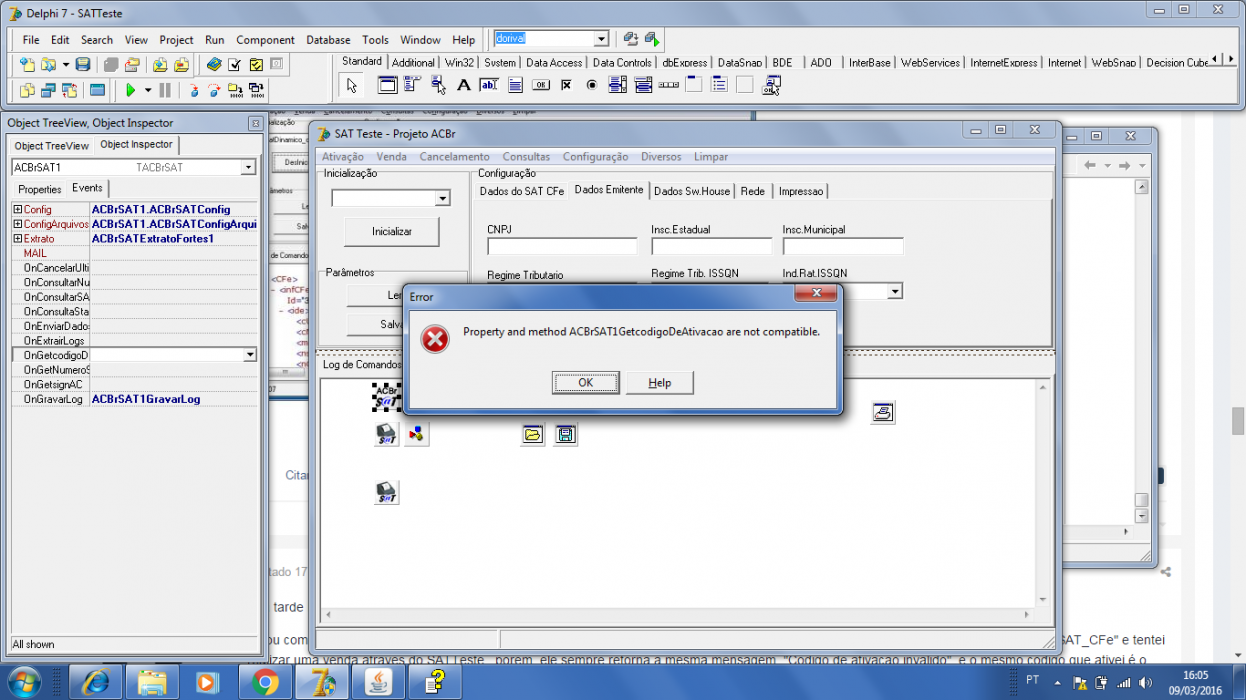Image resolution: width=1246 pixels, height=700 pixels.
Task: Click the Insc.Municipal input field
Action: pos(843,246)
